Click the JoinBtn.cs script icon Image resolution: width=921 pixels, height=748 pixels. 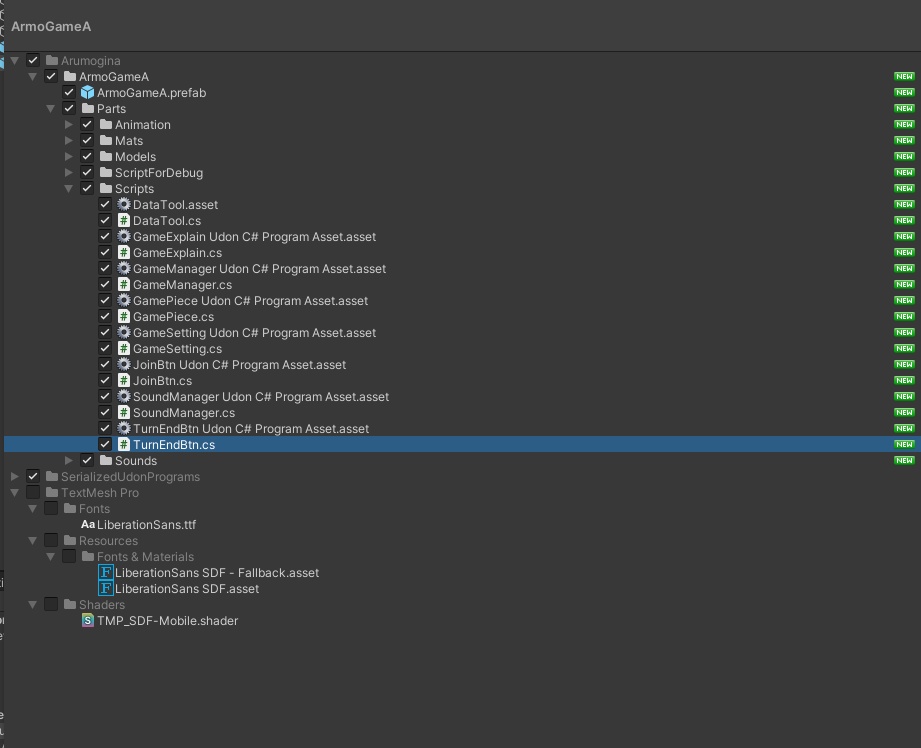pos(123,380)
